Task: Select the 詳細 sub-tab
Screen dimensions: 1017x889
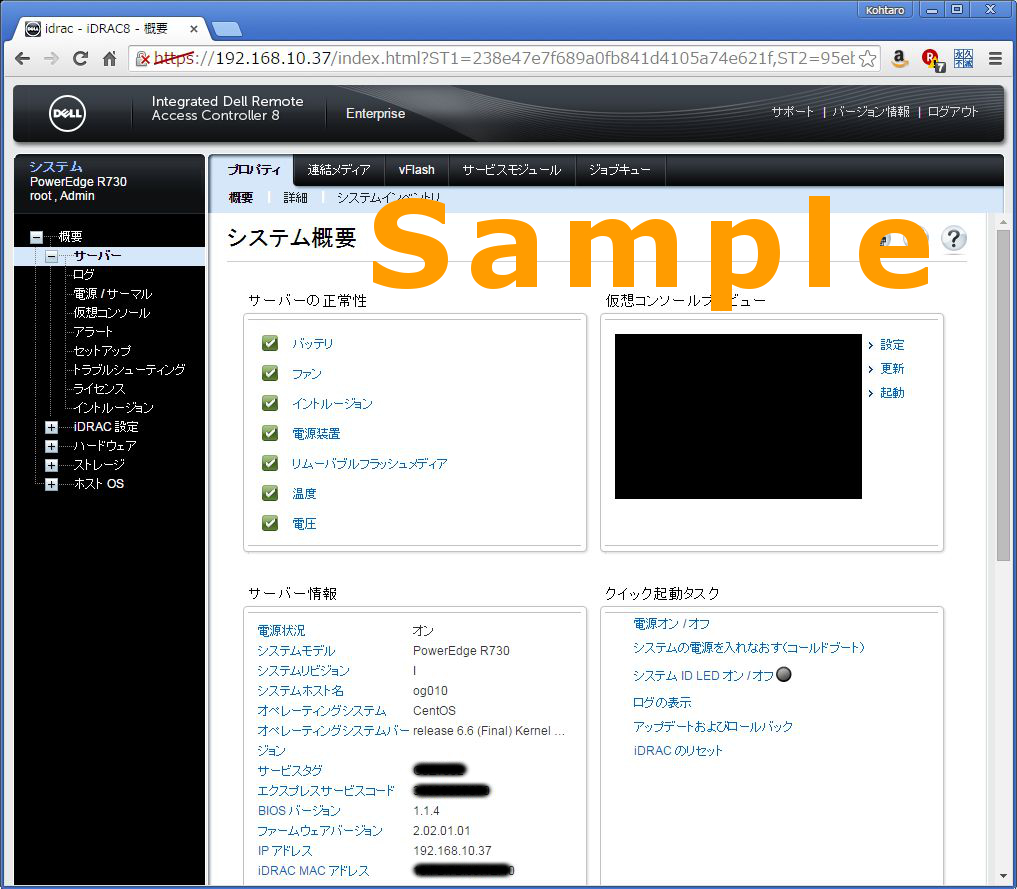Action: [x=295, y=198]
